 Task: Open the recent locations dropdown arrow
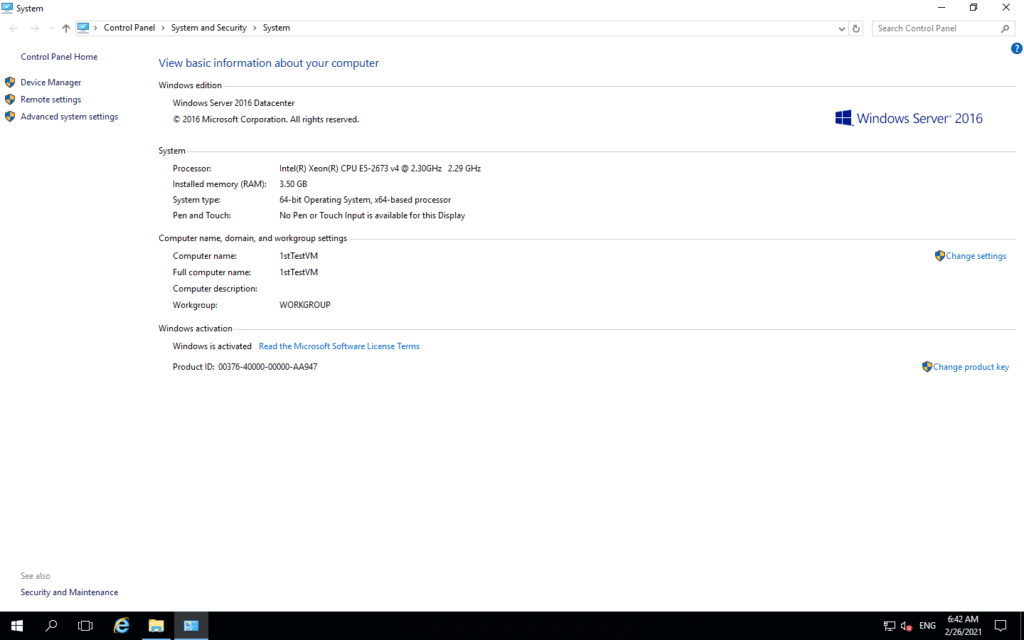coord(51,28)
